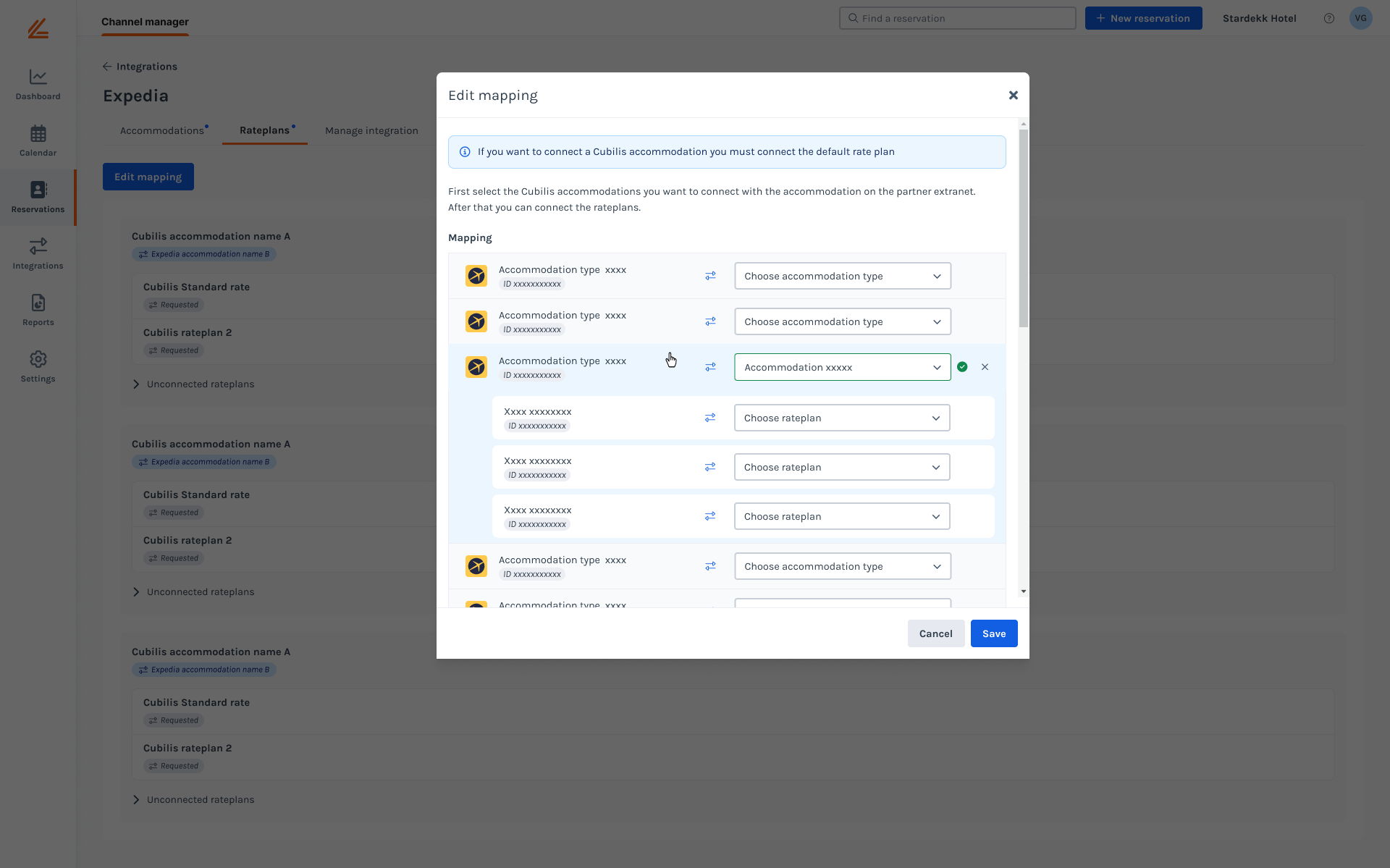
Task: Open the first Choose rateplan dropdown
Action: (x=841, y=418)
